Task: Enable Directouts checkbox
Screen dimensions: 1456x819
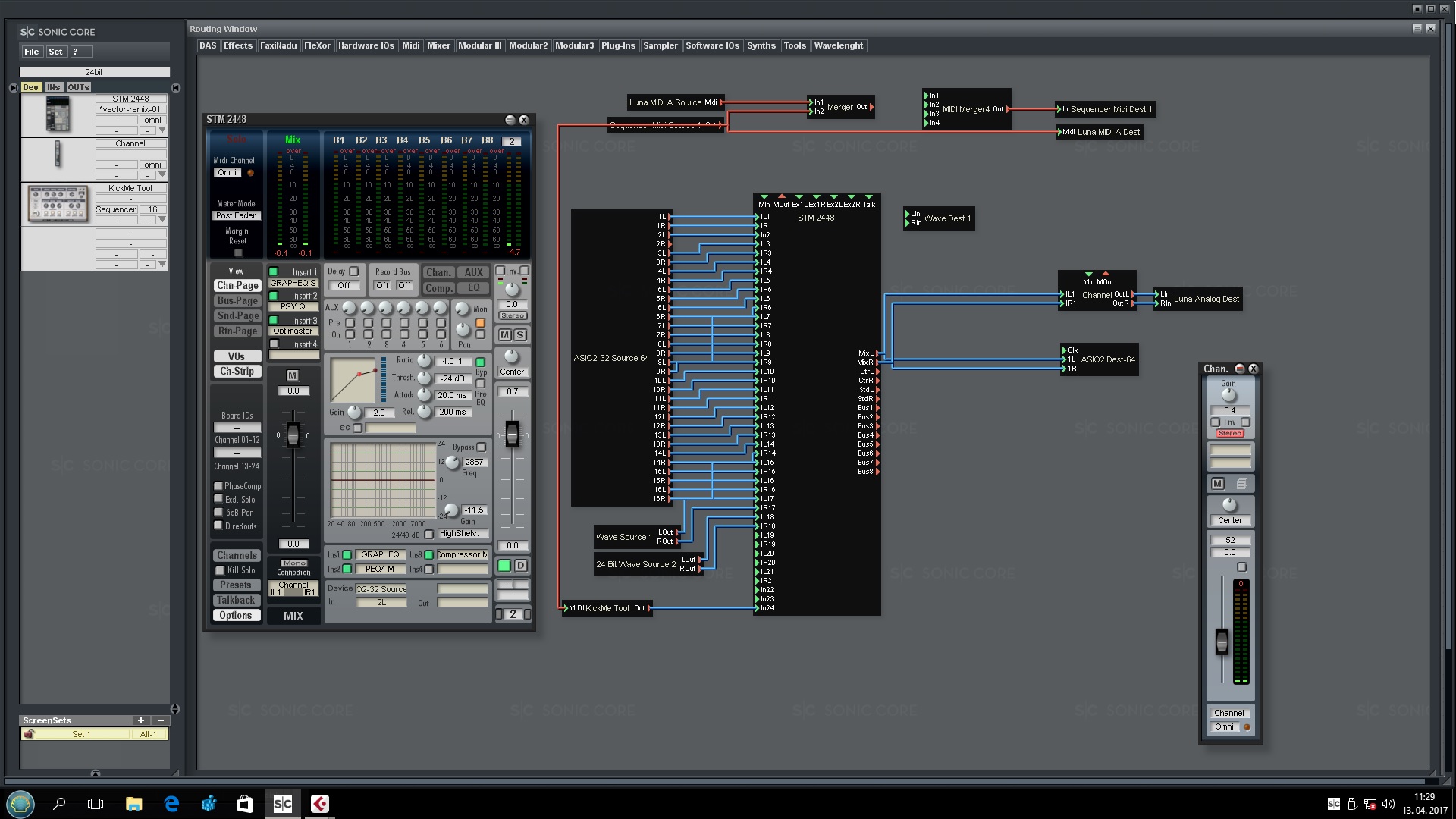Action: click(218, 525)
